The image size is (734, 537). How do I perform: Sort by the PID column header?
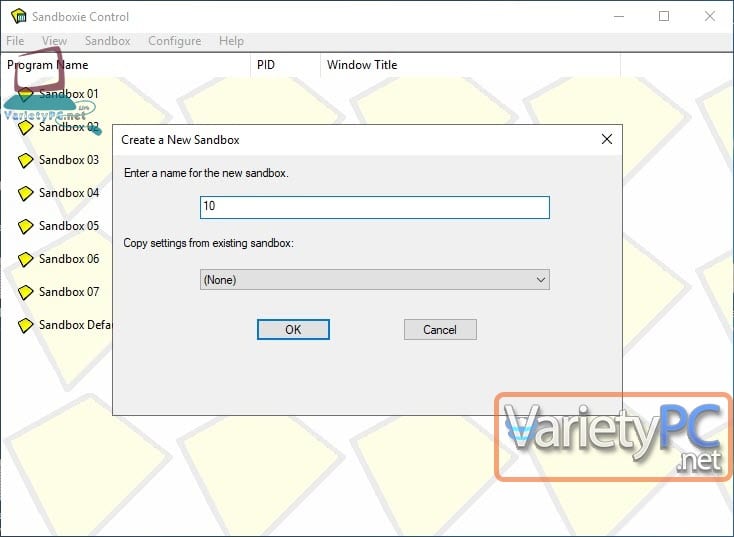(286, 65)
